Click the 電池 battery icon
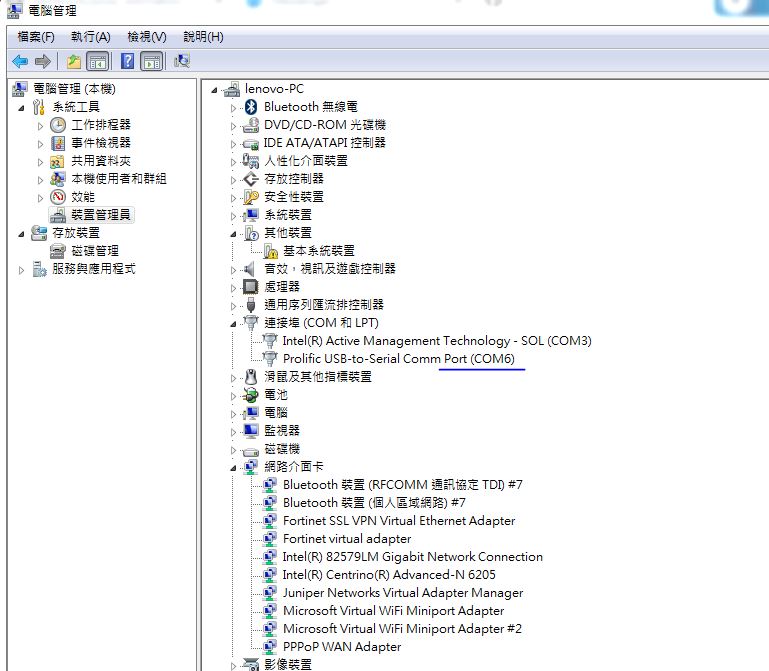This screenshot has width=769, height=671. tap(251, 395)
